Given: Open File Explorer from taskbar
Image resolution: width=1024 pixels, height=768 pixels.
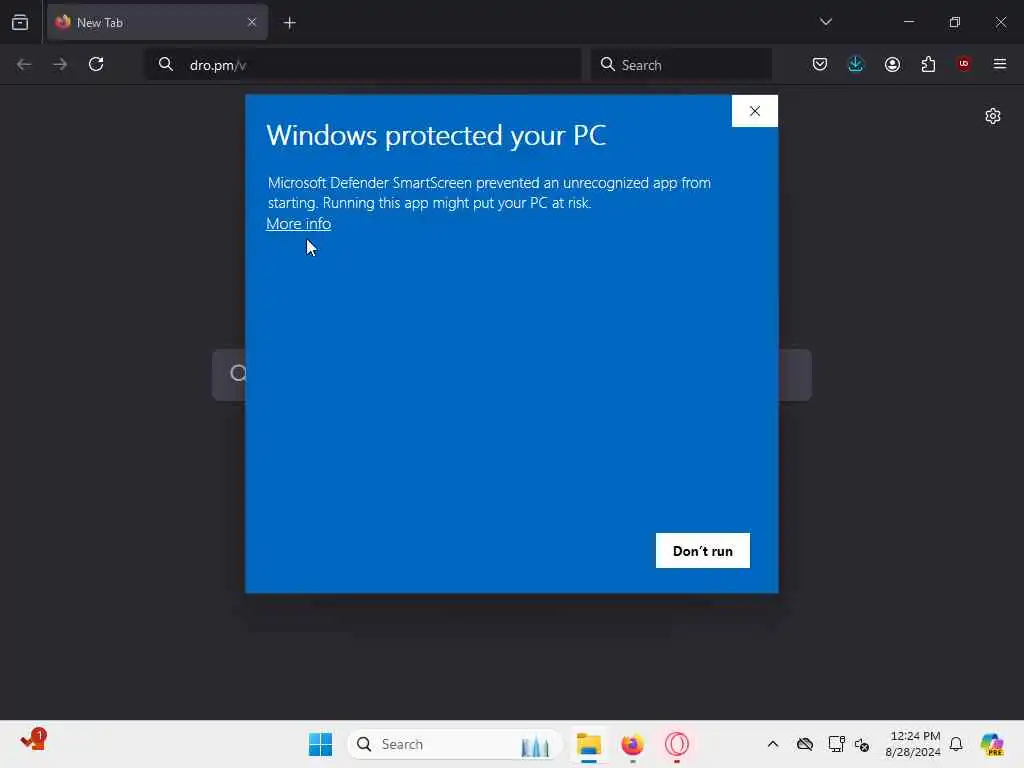Looking at the screenshot, I should [x=588, y=744].
